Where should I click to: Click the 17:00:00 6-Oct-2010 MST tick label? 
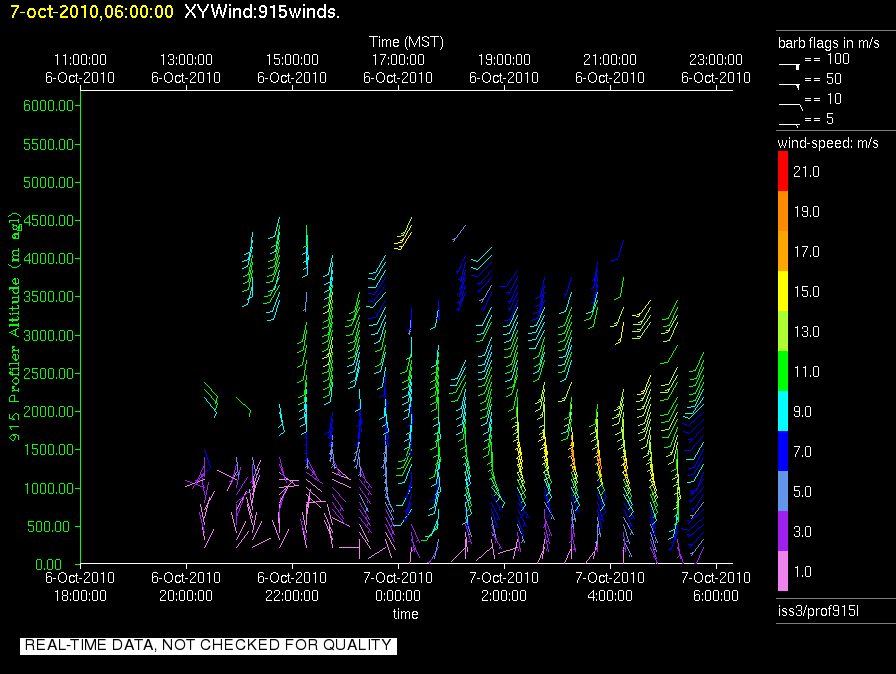click(398, 69)
